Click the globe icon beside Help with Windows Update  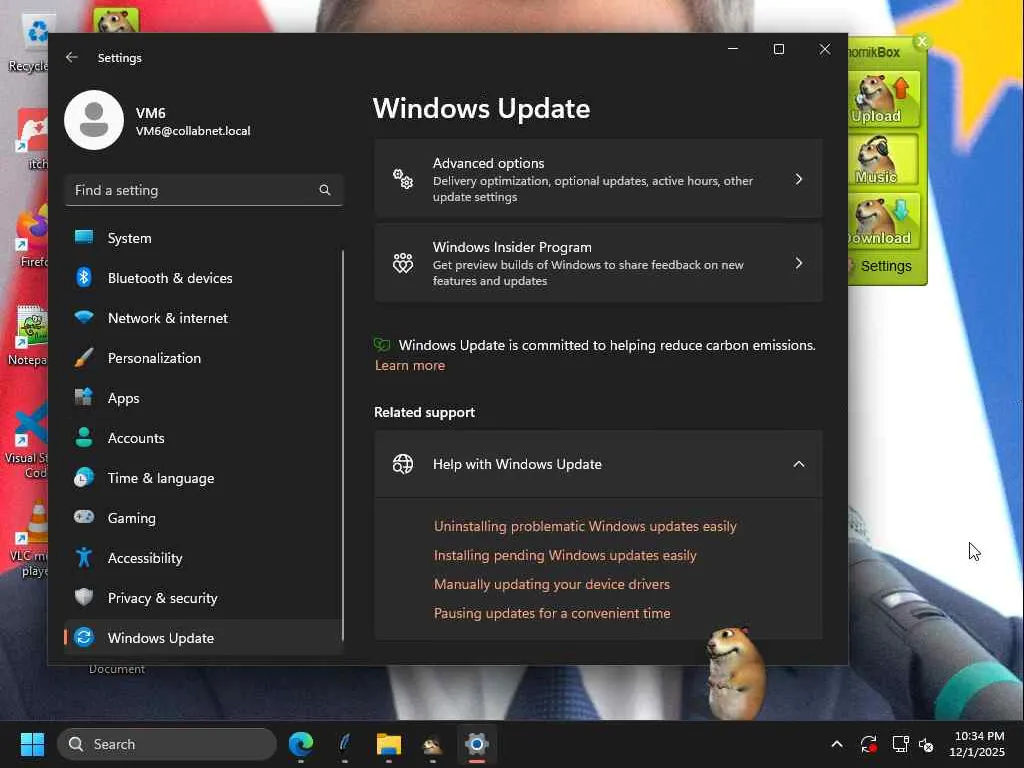(x=403, y=464)
